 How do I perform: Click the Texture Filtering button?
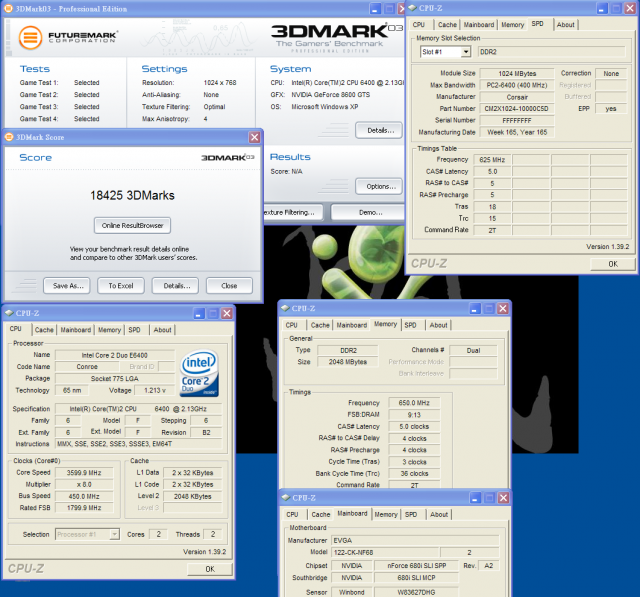[x=293, y=212]
